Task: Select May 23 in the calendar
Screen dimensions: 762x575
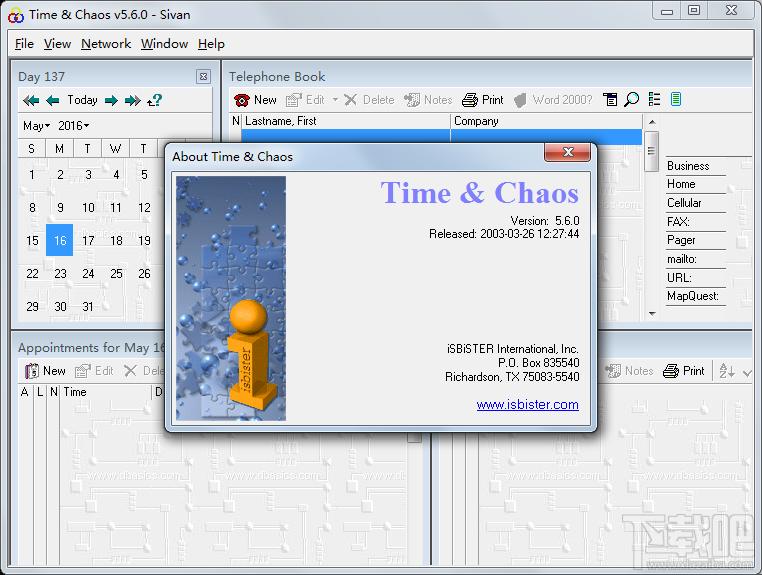Action: point(60,274)
